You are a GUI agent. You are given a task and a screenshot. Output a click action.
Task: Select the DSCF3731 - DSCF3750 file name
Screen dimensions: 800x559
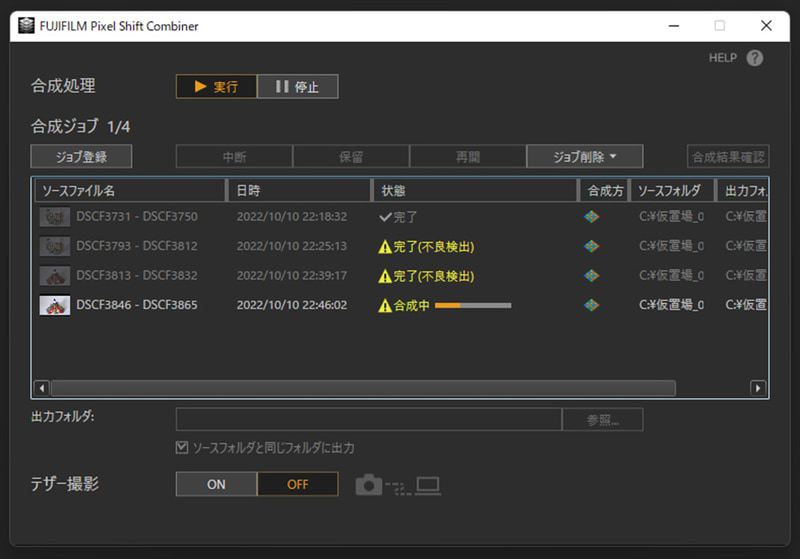click(x=137, y=216)
